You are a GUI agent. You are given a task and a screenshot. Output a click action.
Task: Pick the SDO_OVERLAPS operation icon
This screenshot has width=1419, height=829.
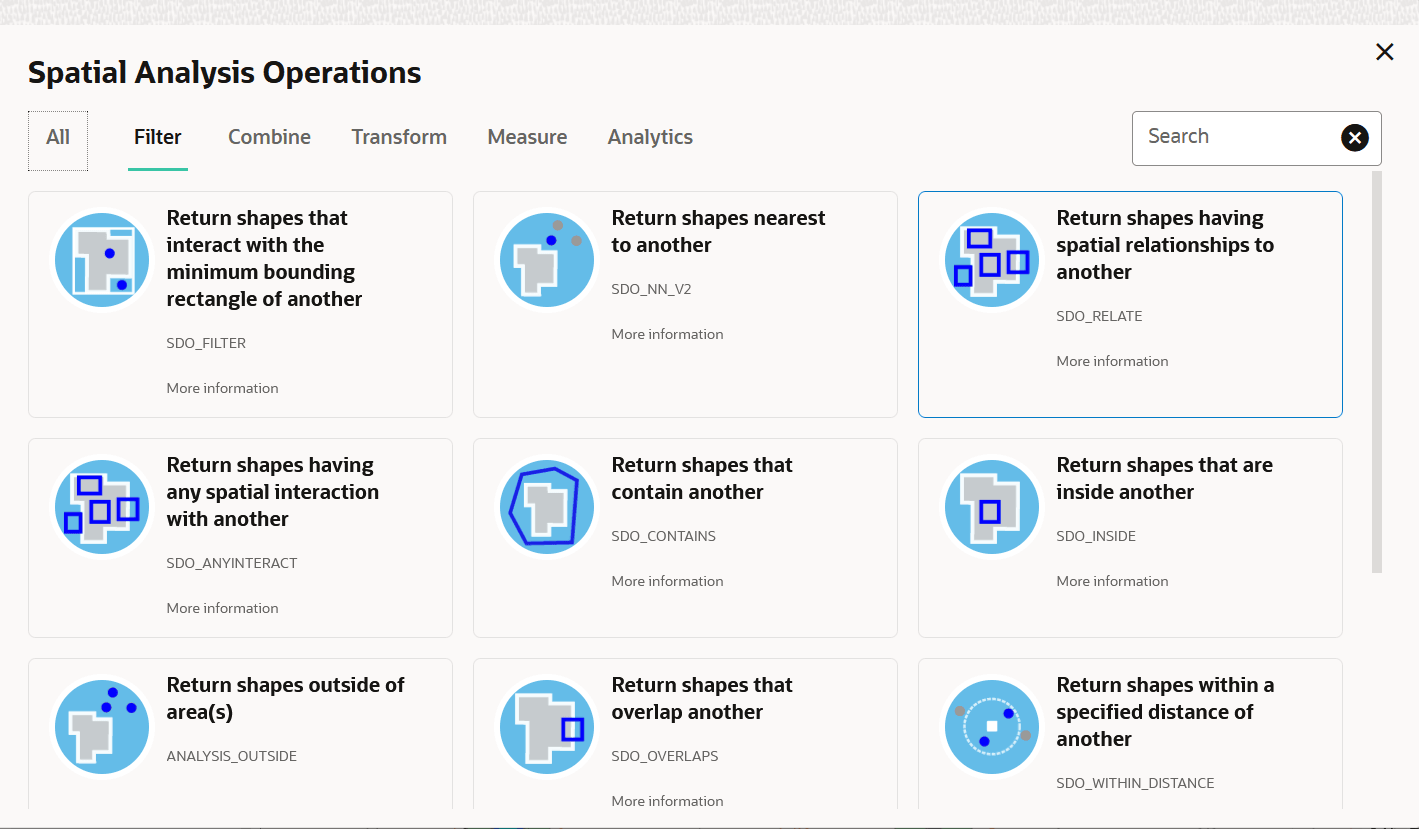point(547,727)
